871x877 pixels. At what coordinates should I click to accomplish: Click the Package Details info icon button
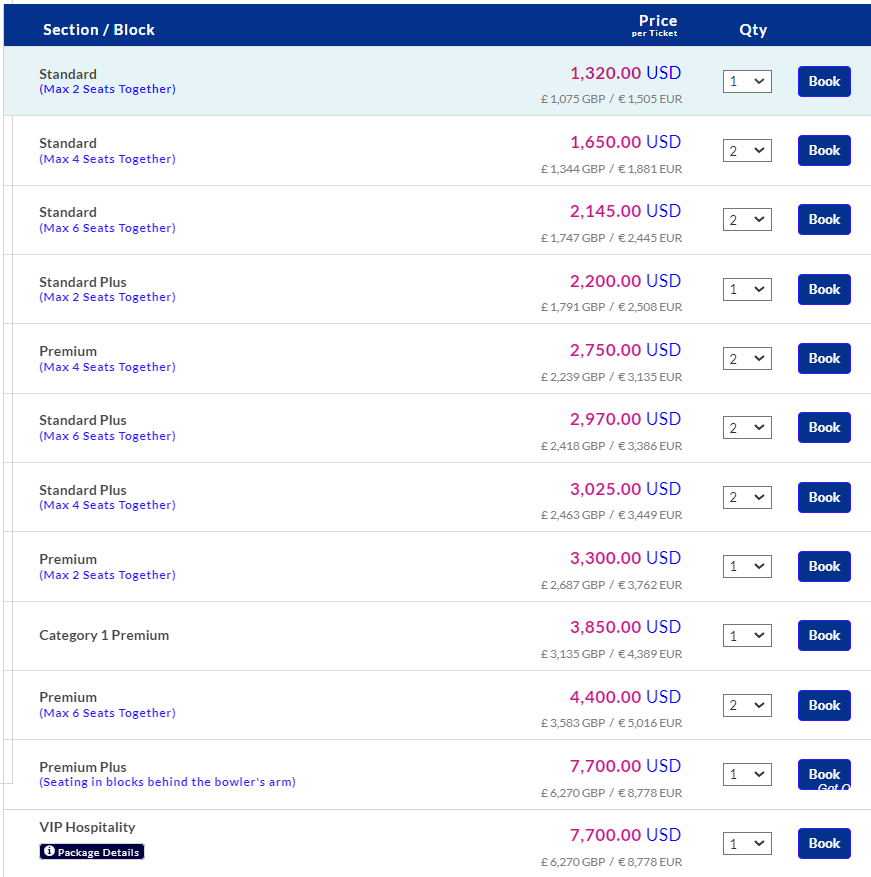pos(92,852)
